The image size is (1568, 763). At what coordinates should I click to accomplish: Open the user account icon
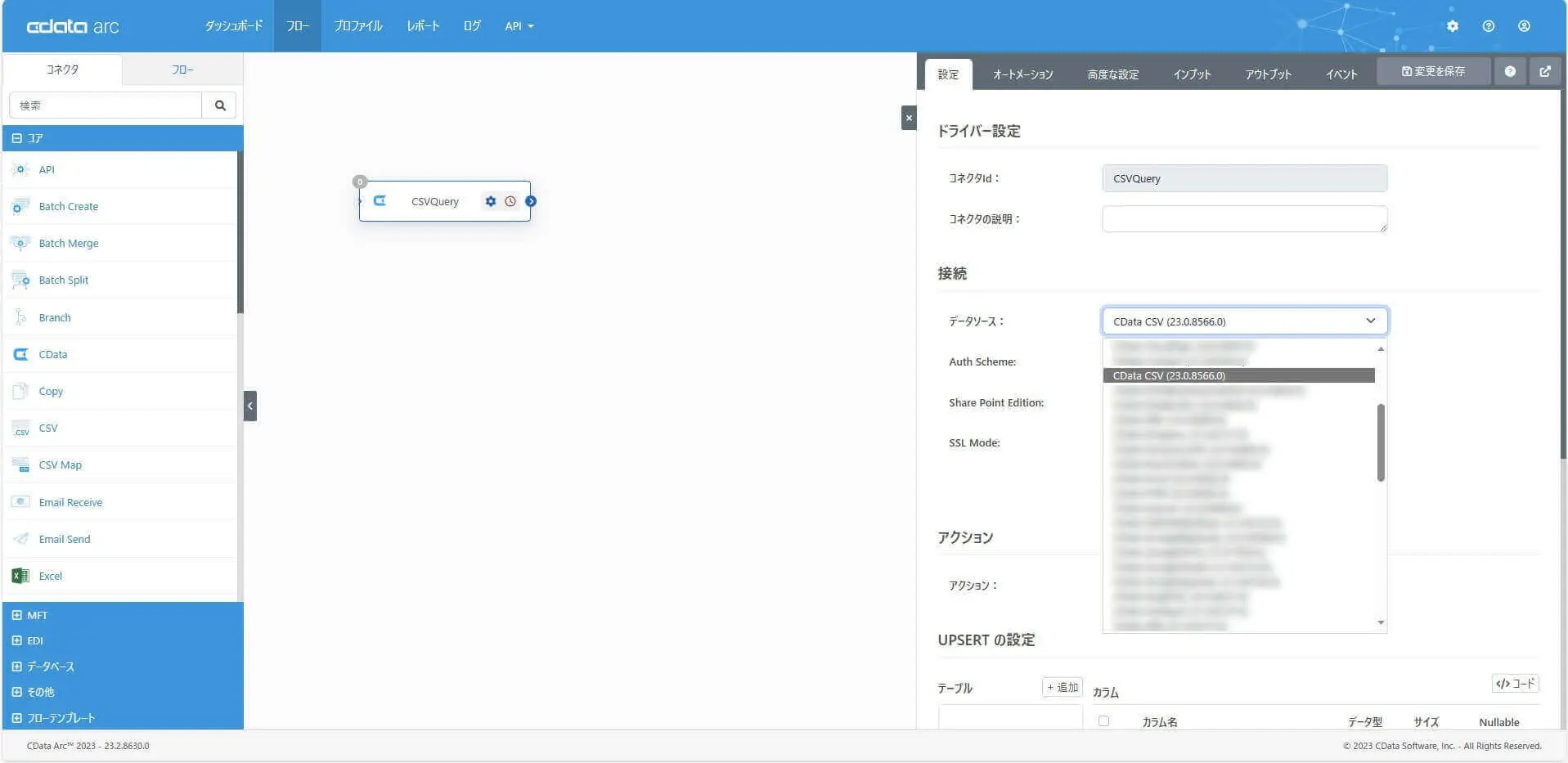pos(1524,26)
